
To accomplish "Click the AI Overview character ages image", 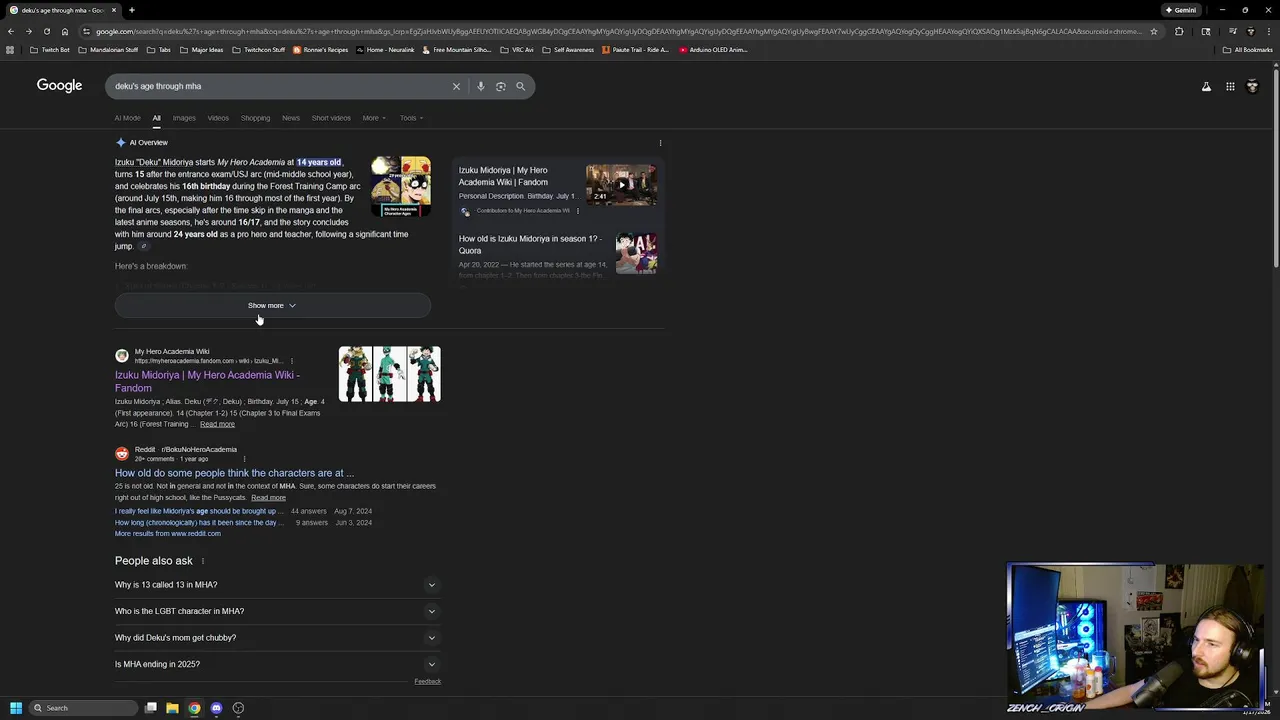I will point(401,186).
